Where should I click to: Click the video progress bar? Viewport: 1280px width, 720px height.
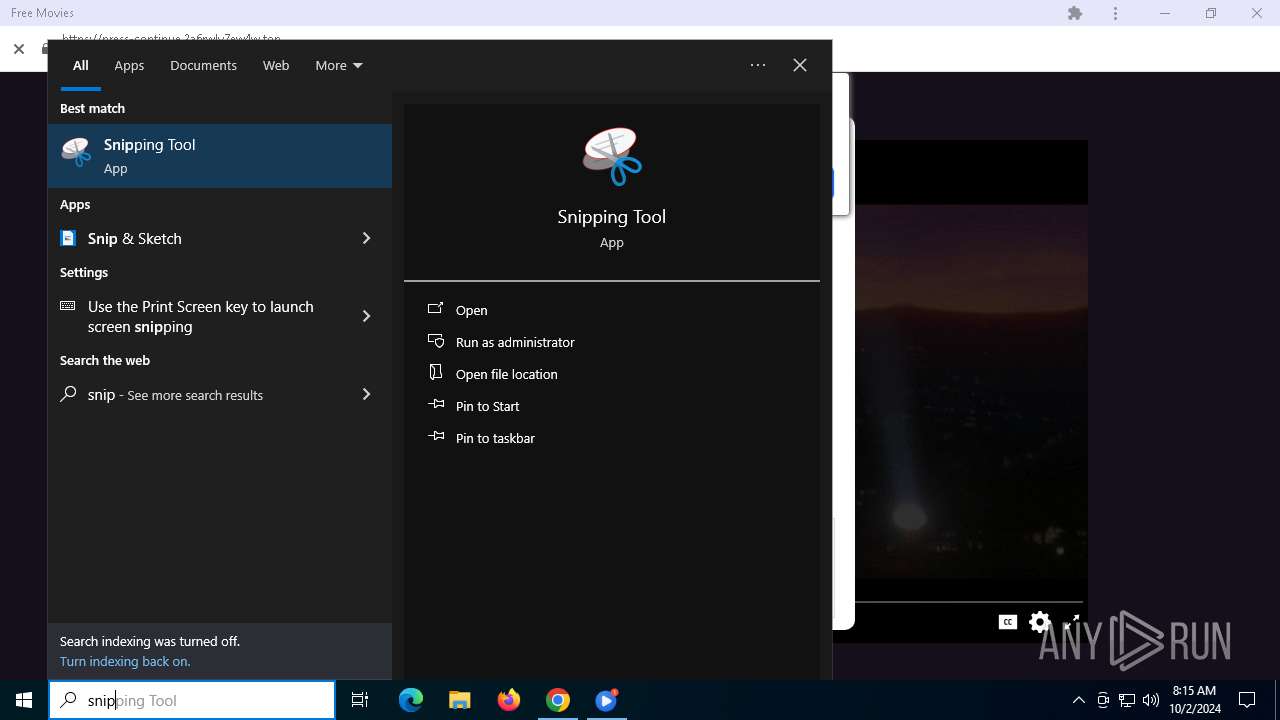tap(969, 602)
